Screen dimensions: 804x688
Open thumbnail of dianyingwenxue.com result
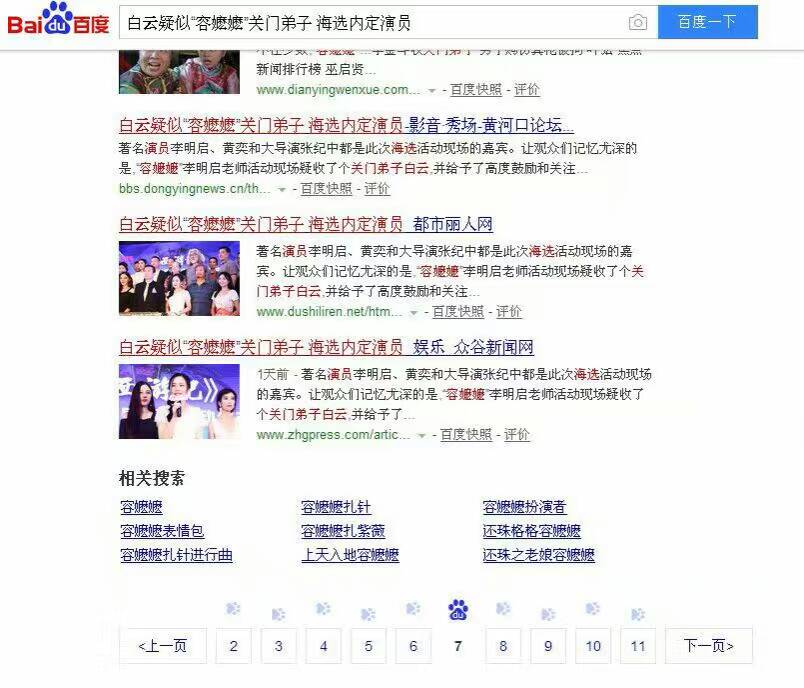click(x=179, y=72)
